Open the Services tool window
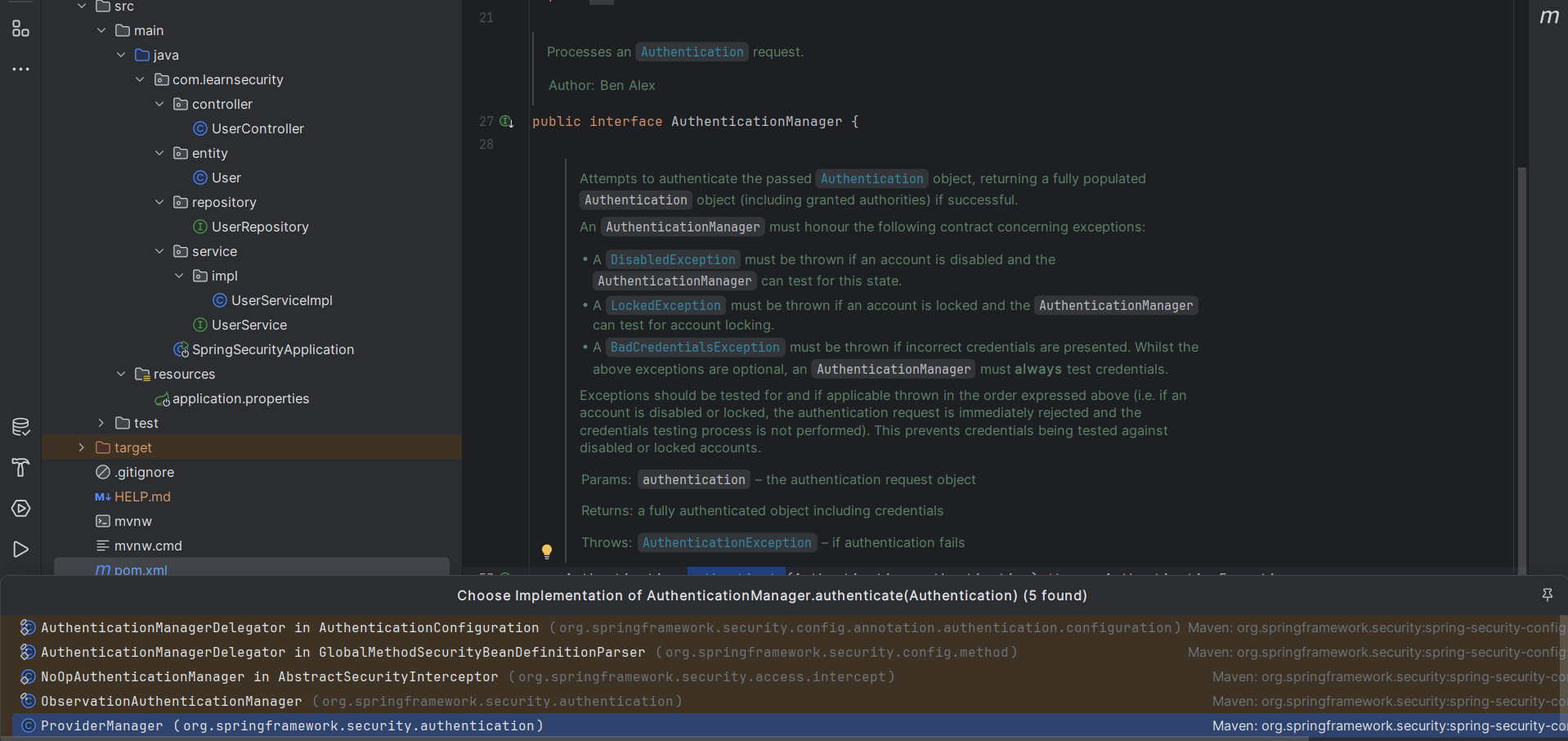Screen dimensions: 1568x741 click(20, 508)
